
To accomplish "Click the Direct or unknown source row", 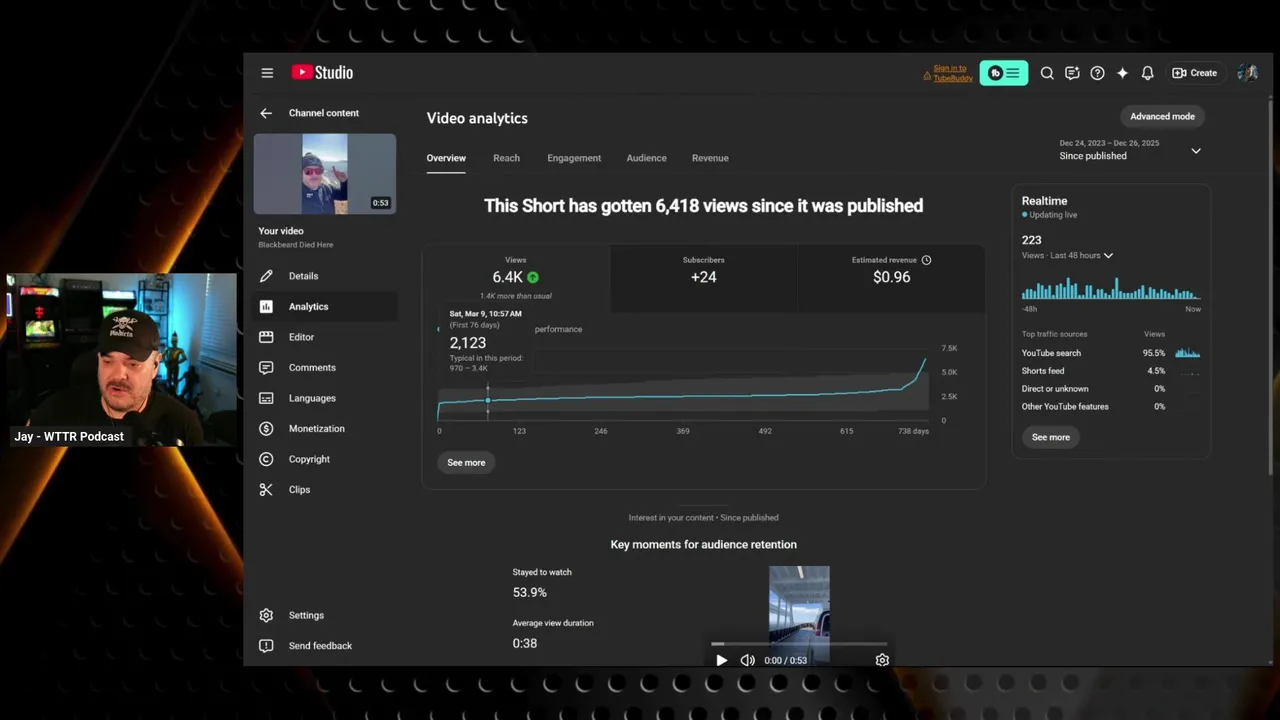I will coord(1110,389).
